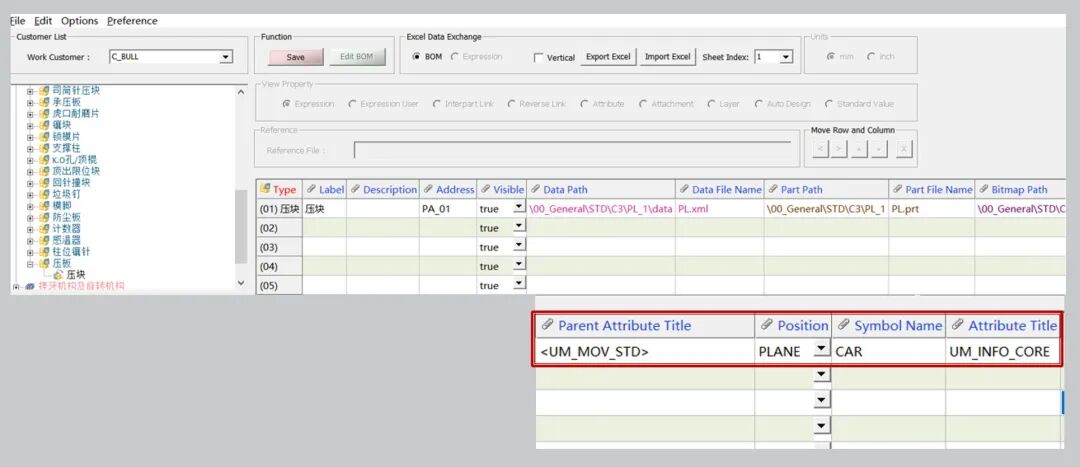Click the paperclip icon in Data Path header
Image resolution: width=1080 pixels, height=467 pixels.
(x=535, y=189)
